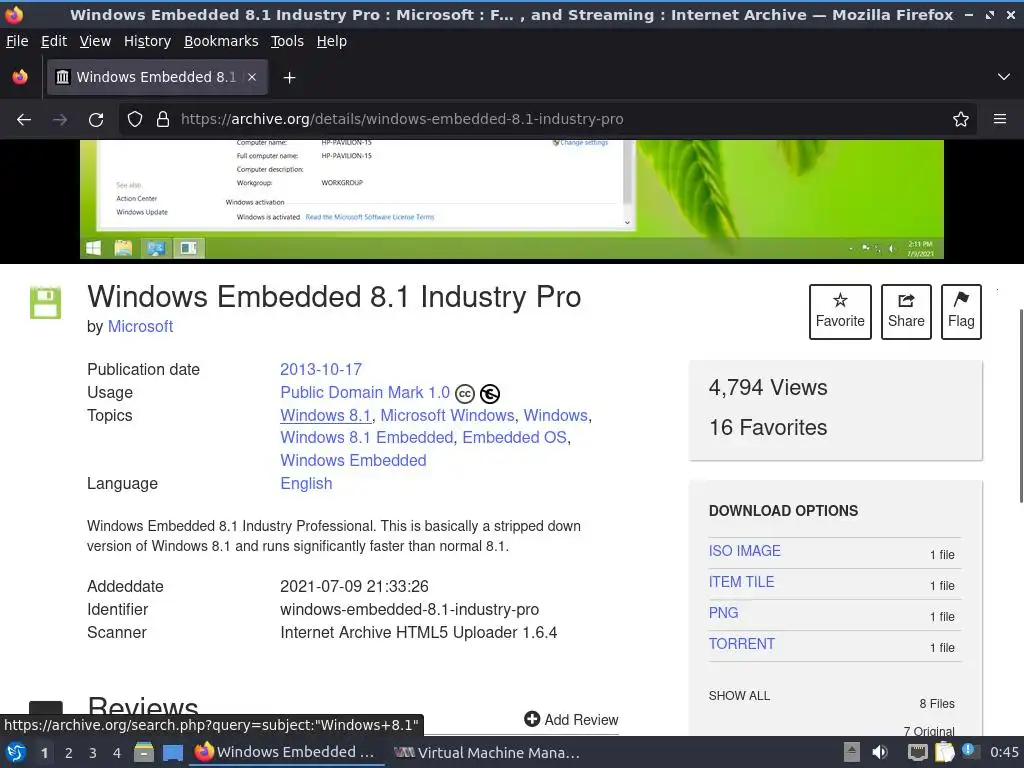Image resolution: width=1024 pixels, height=768 pixels.
Task: Switch to Virtual Machine Manager window
Action: coord(487,753)
